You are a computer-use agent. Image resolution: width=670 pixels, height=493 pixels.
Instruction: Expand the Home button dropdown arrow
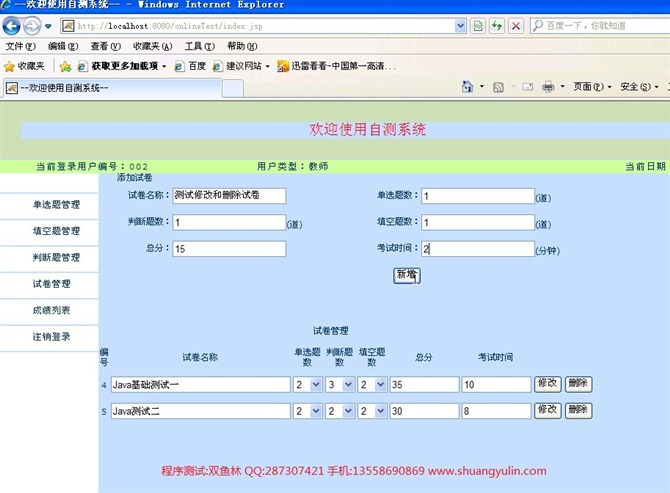(x=482, y=87)
